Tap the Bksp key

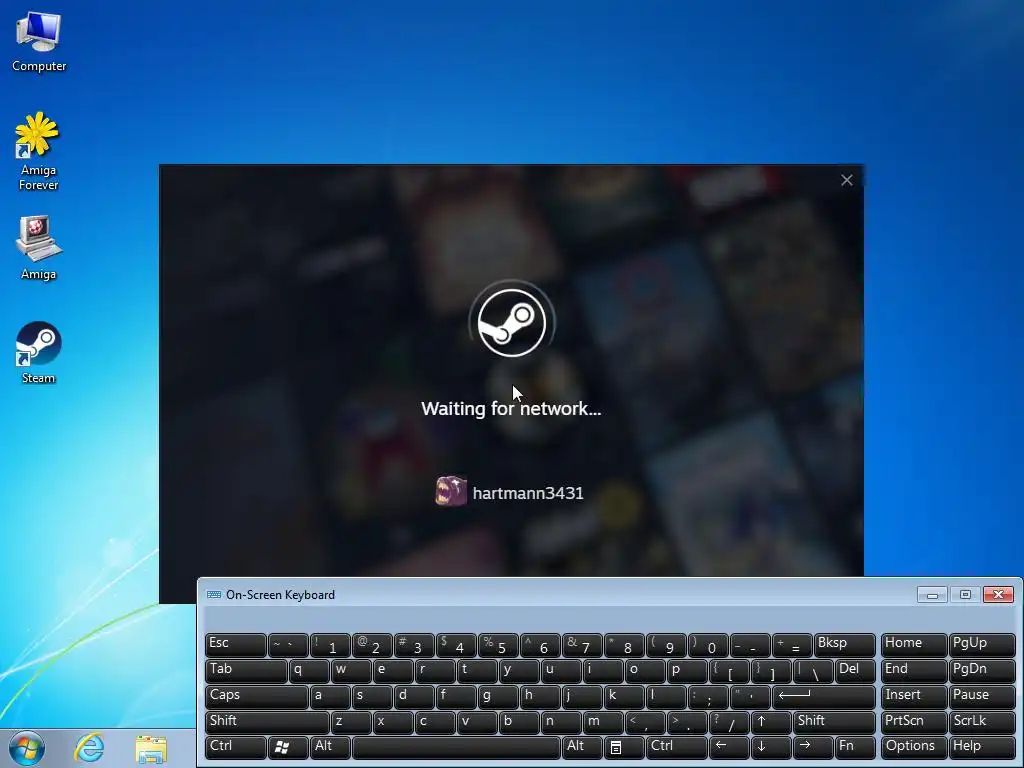(844, 645)
